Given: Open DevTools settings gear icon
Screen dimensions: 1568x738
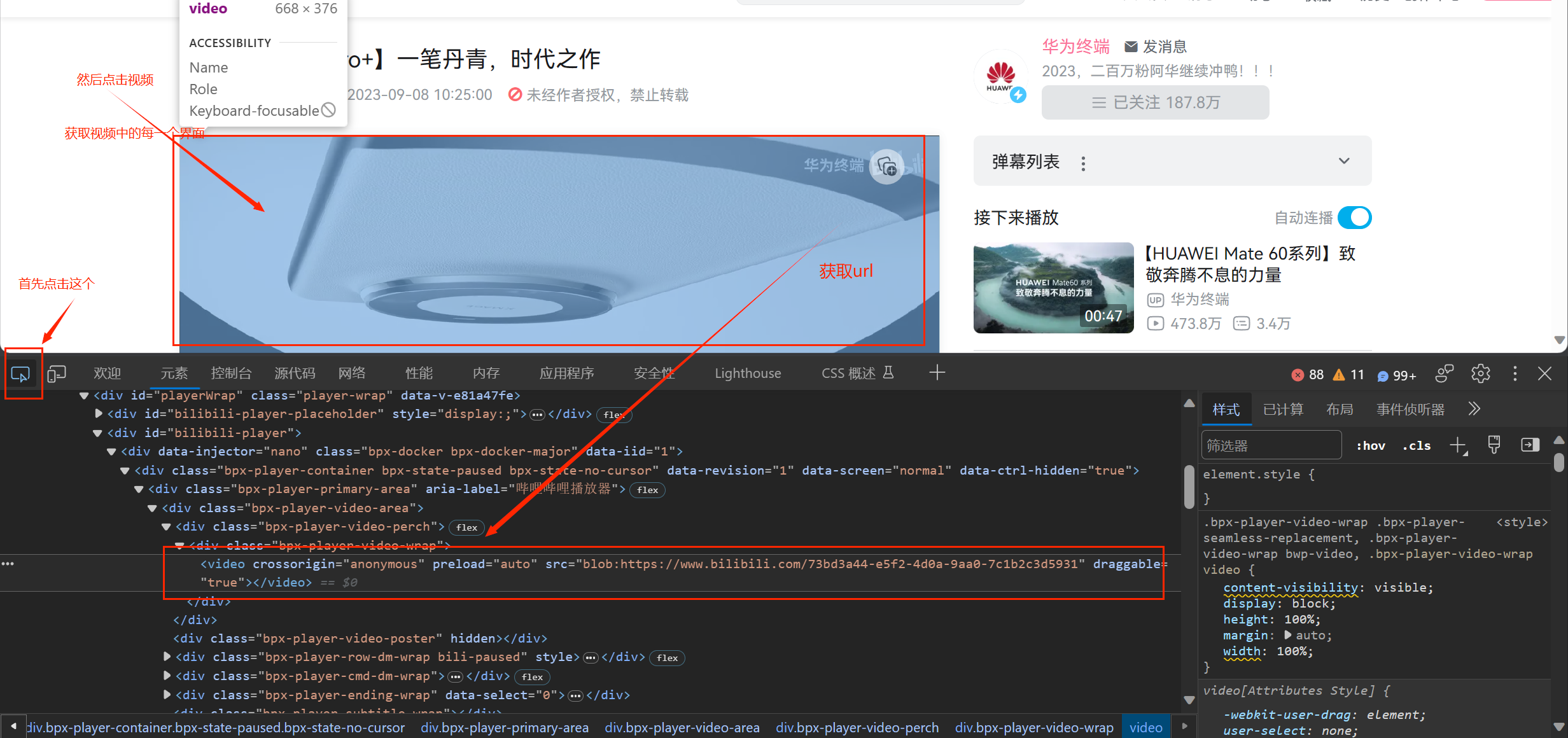Looking at the screenshot, I should (1481, 373).
